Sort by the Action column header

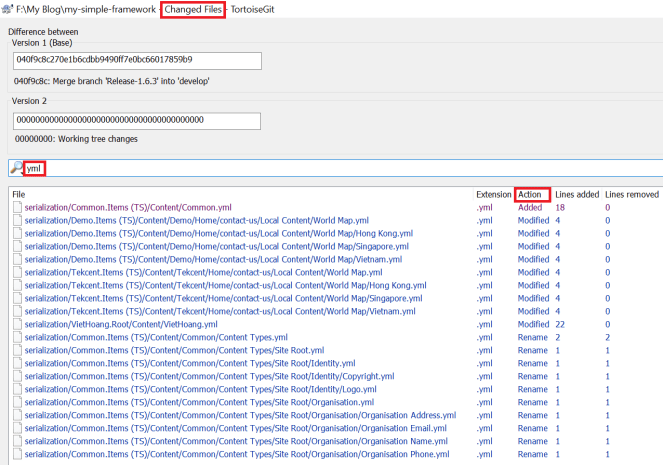pyautogui.click(x=533, y=193)
